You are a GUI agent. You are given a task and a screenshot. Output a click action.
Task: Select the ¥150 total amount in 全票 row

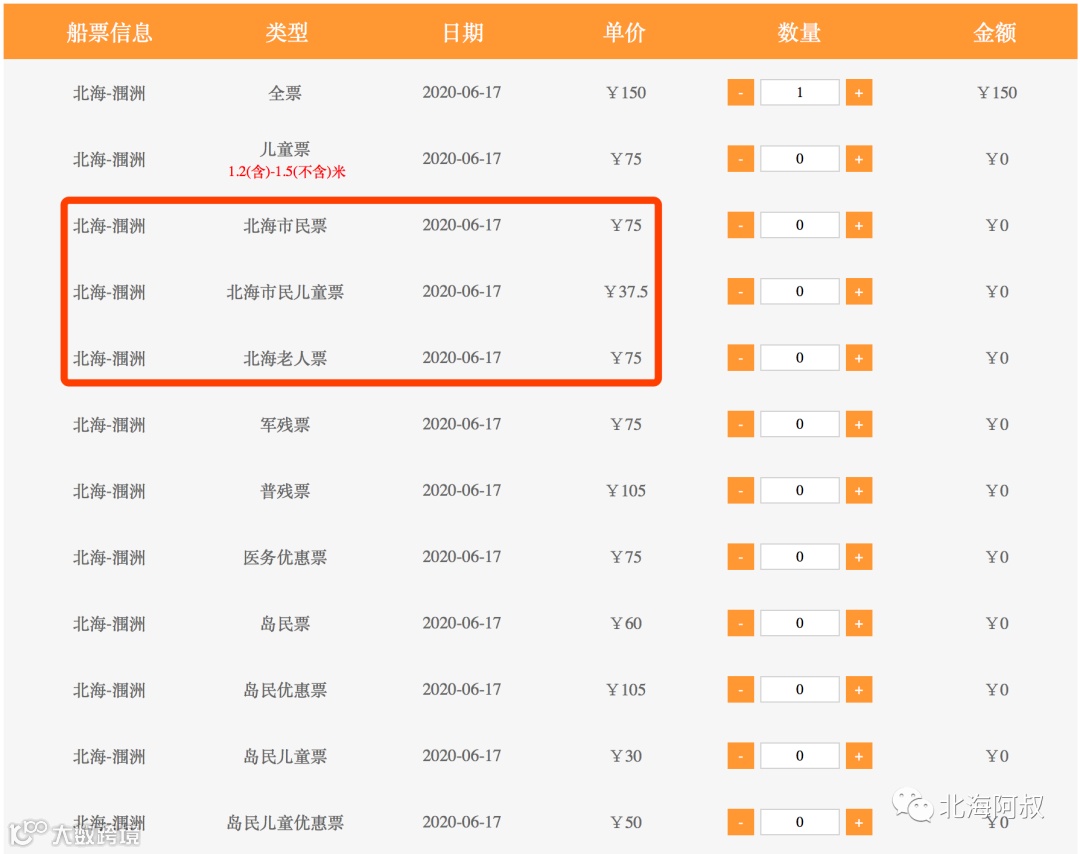pos(997,93)
